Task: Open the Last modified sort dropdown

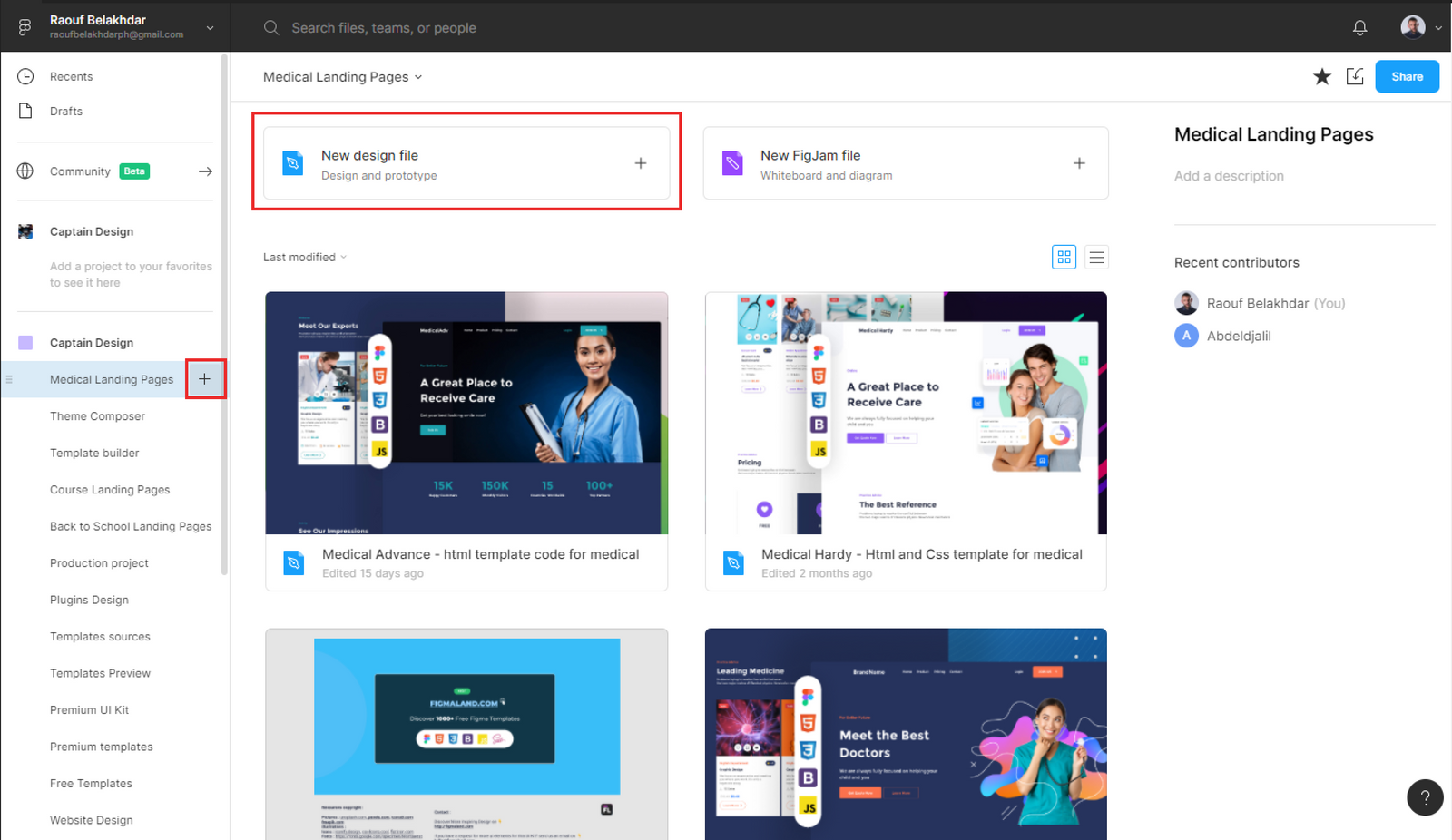Action: 304,257
